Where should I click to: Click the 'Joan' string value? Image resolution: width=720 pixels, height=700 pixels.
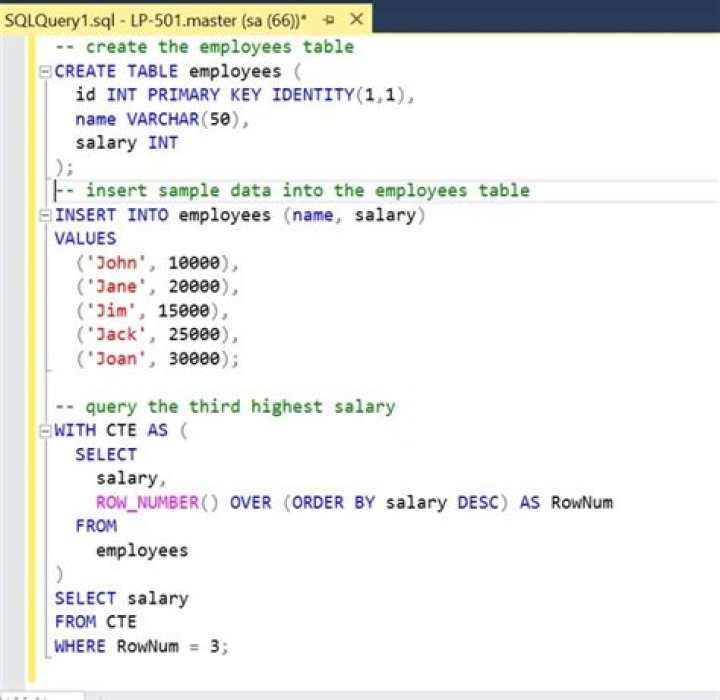(x=116, y=358)
